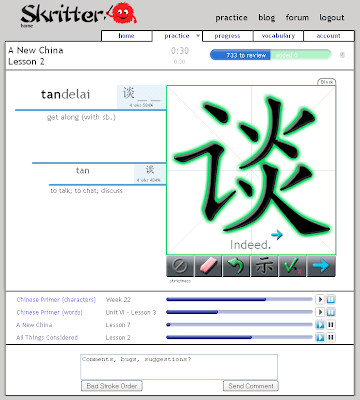Open All Things Considered list link

(x=47, y=337)
